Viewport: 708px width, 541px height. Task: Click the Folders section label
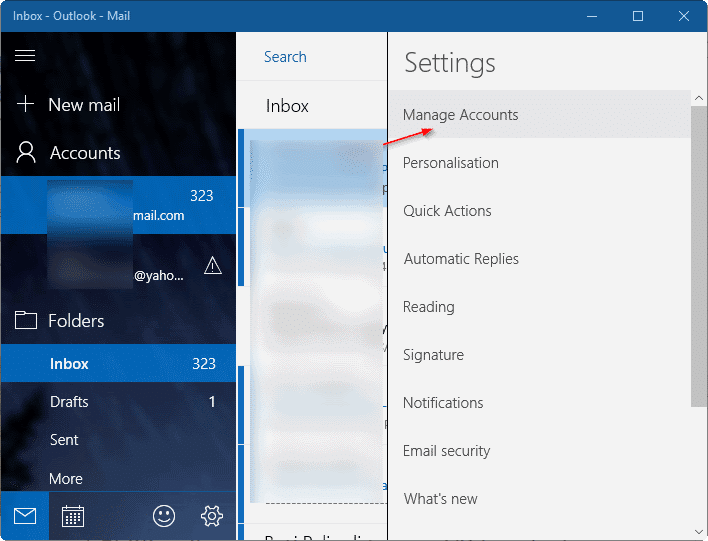[76, 321]
